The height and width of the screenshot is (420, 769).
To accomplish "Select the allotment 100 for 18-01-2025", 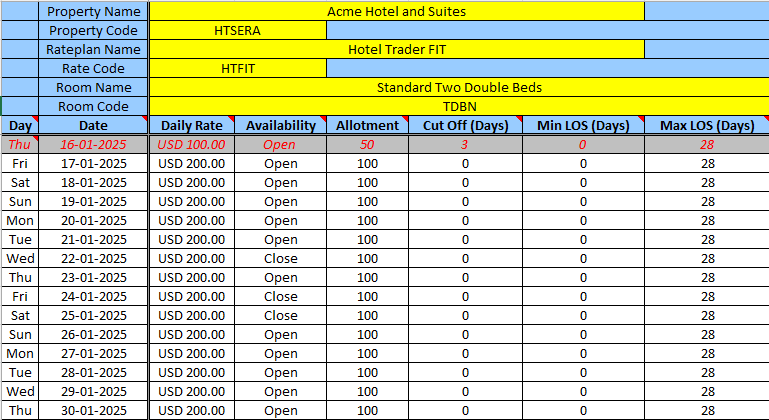I will point(367,183).
